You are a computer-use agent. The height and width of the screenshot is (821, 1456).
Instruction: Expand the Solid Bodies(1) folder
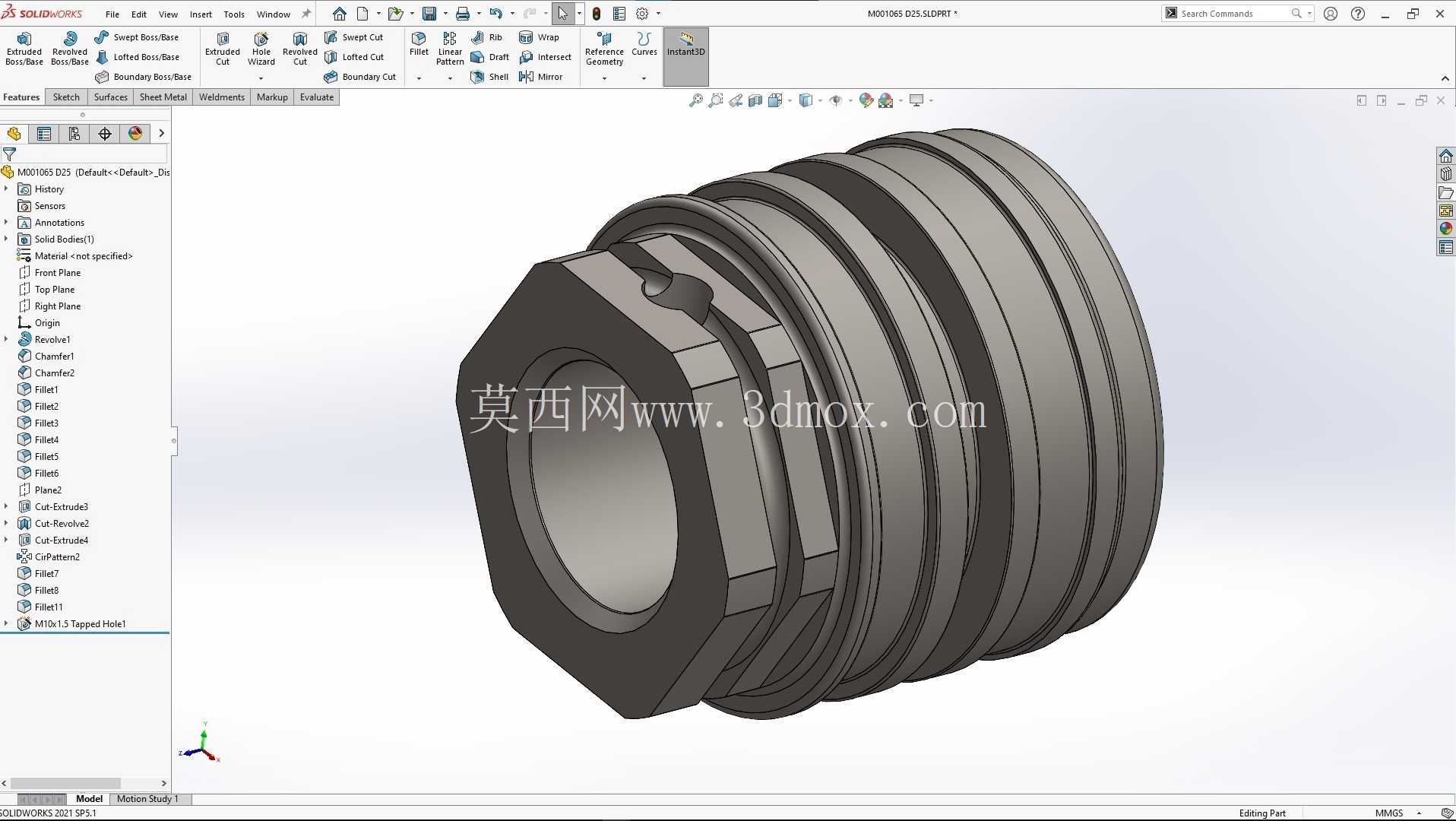coord(6,239)
